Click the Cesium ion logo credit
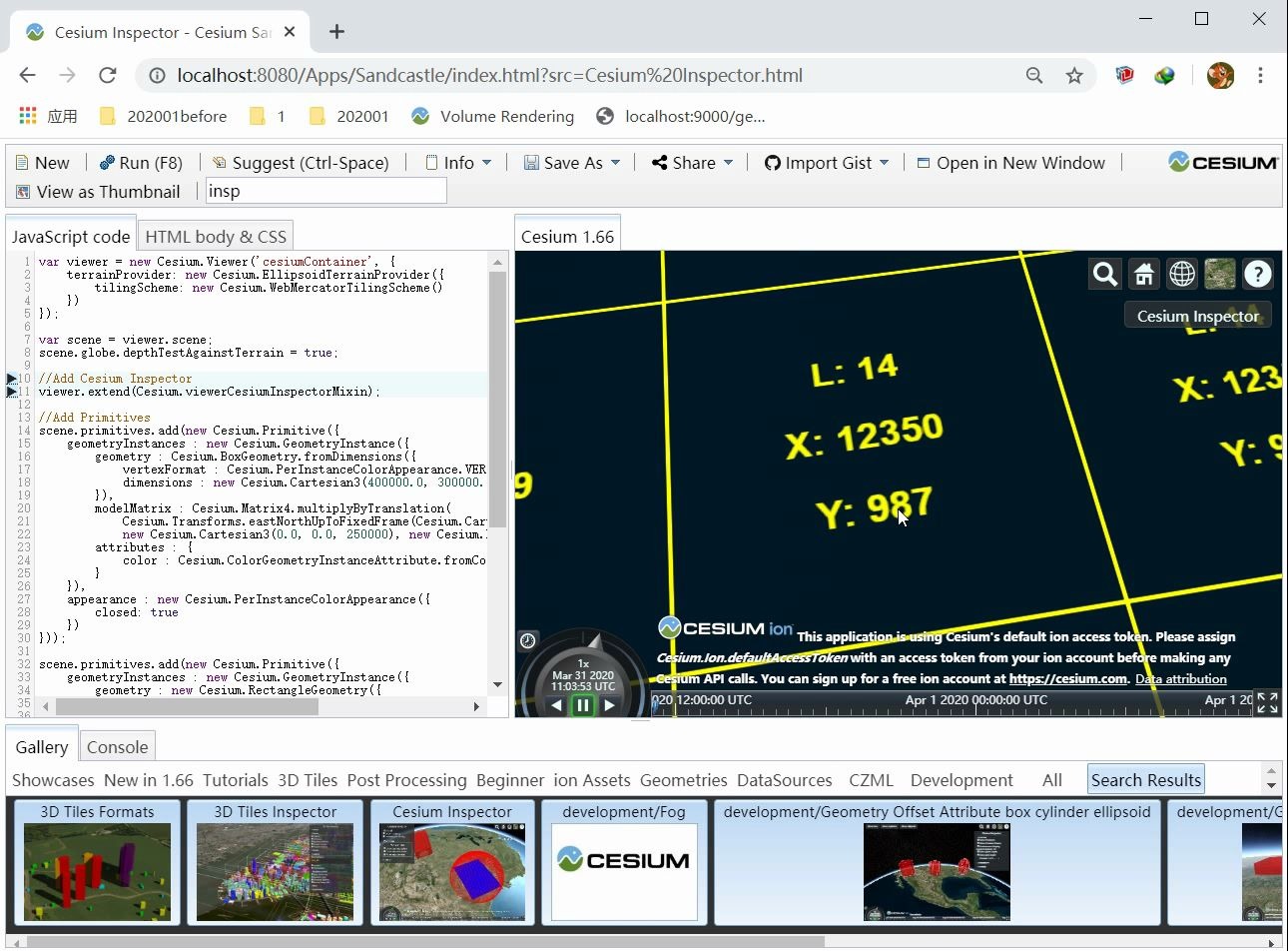Image resolution: width=1288 pixels, height=951 pixels. pos(726,628)
